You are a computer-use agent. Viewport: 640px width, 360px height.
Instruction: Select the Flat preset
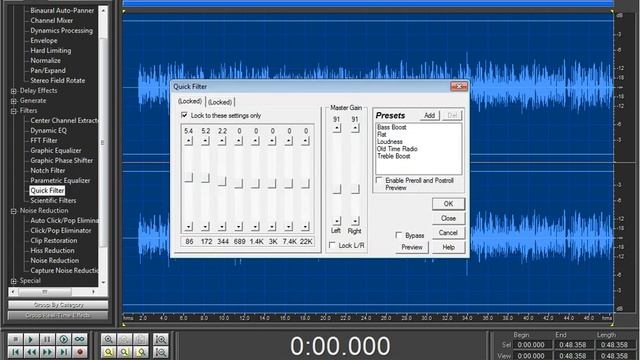[x=382, y=134]
